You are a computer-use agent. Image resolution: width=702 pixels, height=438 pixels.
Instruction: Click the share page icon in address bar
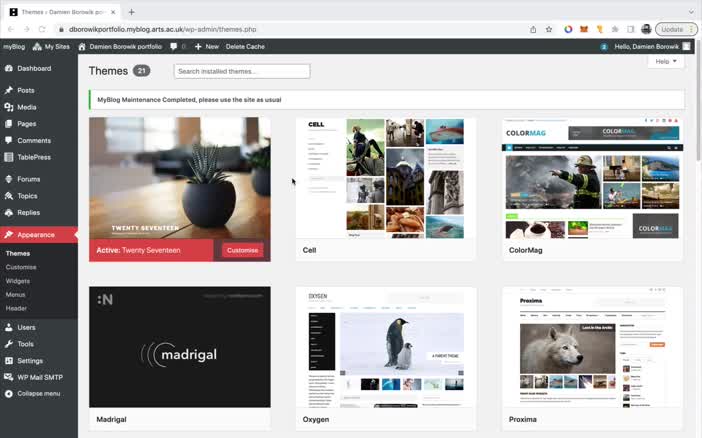point(533,29)
